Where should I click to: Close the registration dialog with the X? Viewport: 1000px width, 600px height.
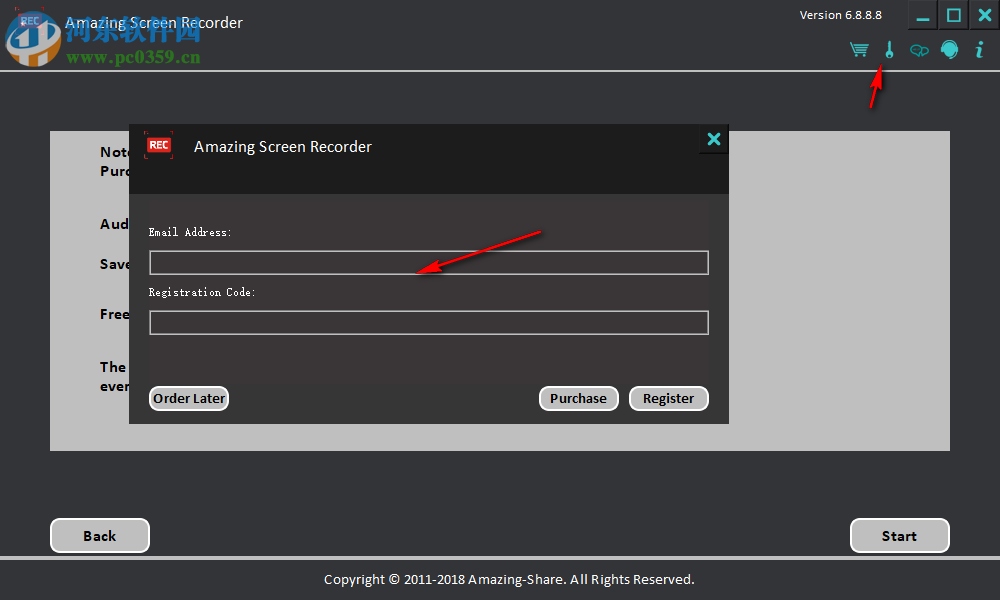click(713, 140)
